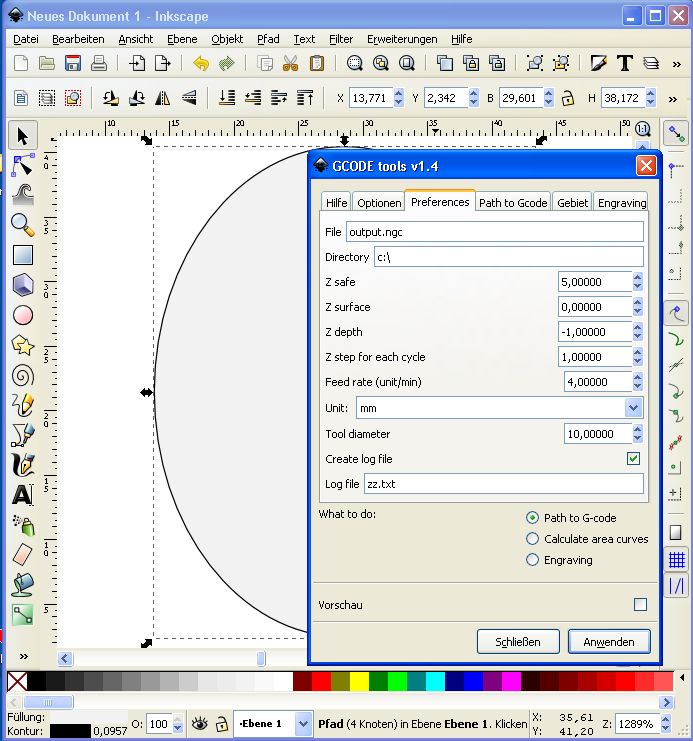The height and width of the screenshot is (741, 693).
Task: Choose the Node edit tool
Action: (x=22, y=165)
